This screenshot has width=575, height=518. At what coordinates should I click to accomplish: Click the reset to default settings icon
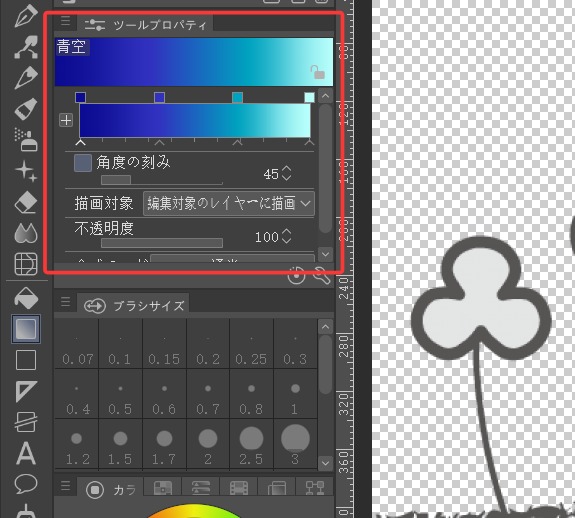(296, 275)
